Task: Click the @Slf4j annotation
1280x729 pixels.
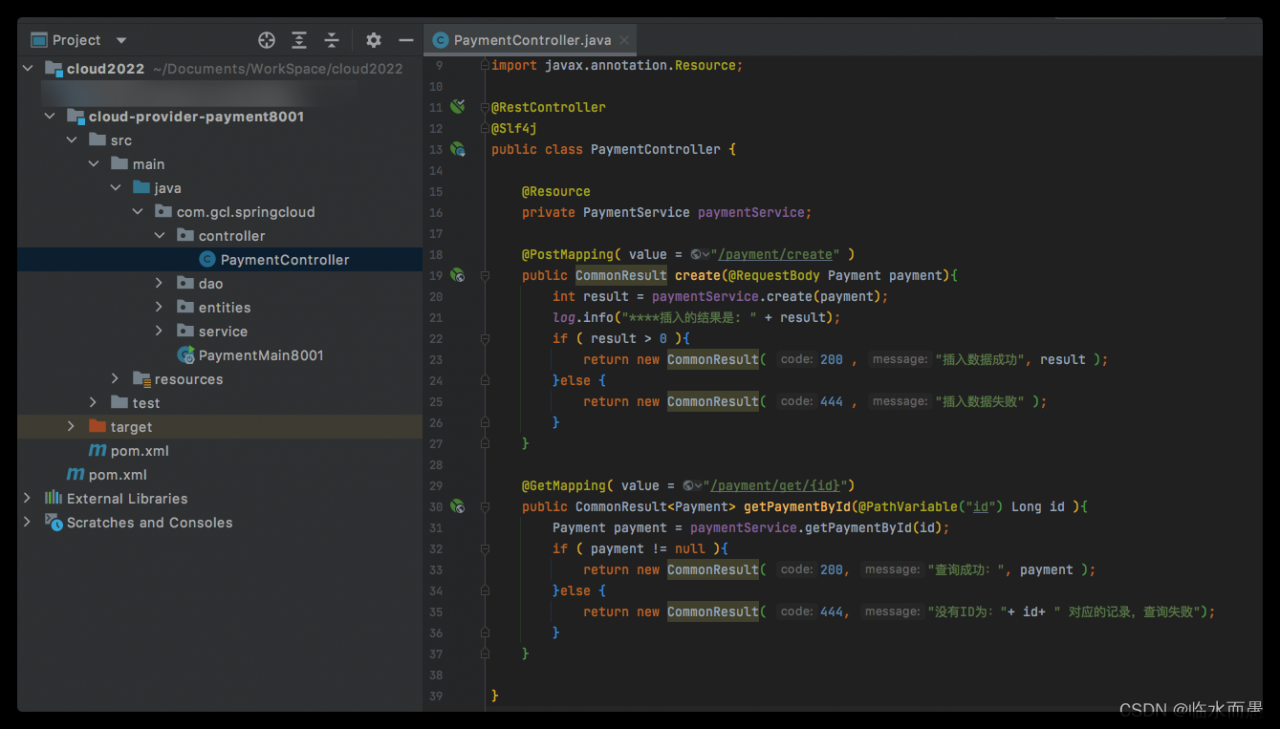Action: point(514,128)
